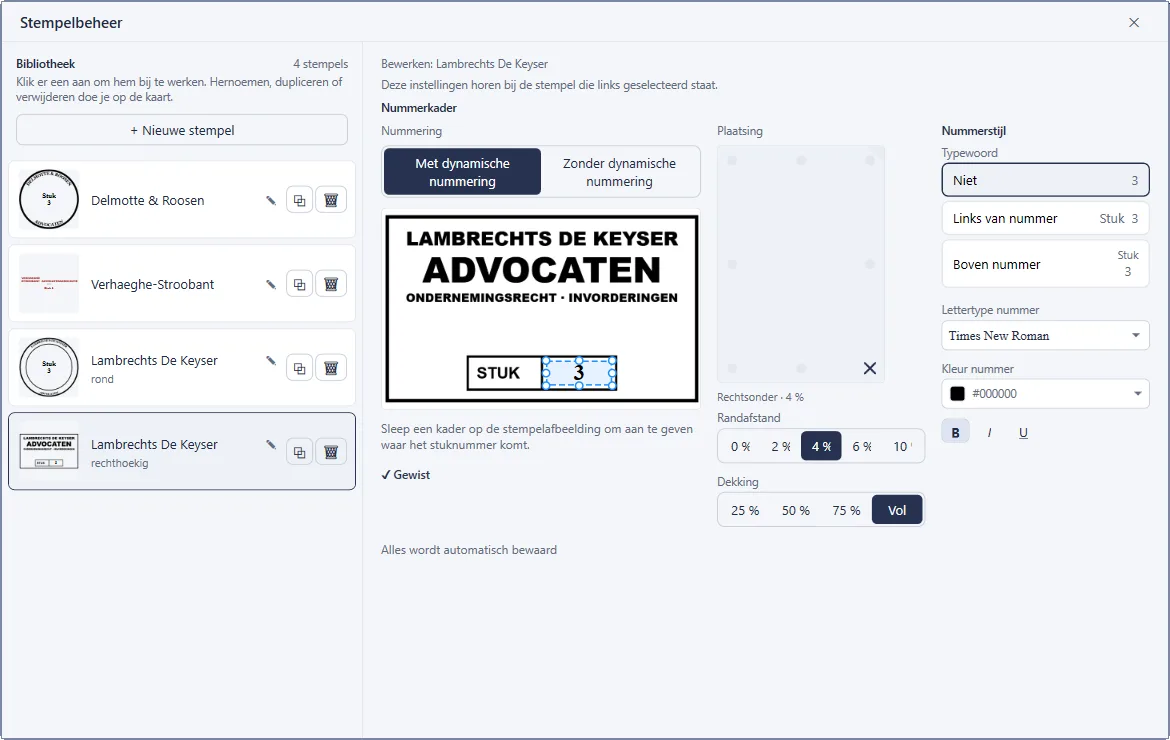Set Dekking to 25 %
The image size is (1170, 740).
pyautogui.click(x=745, y=510)
